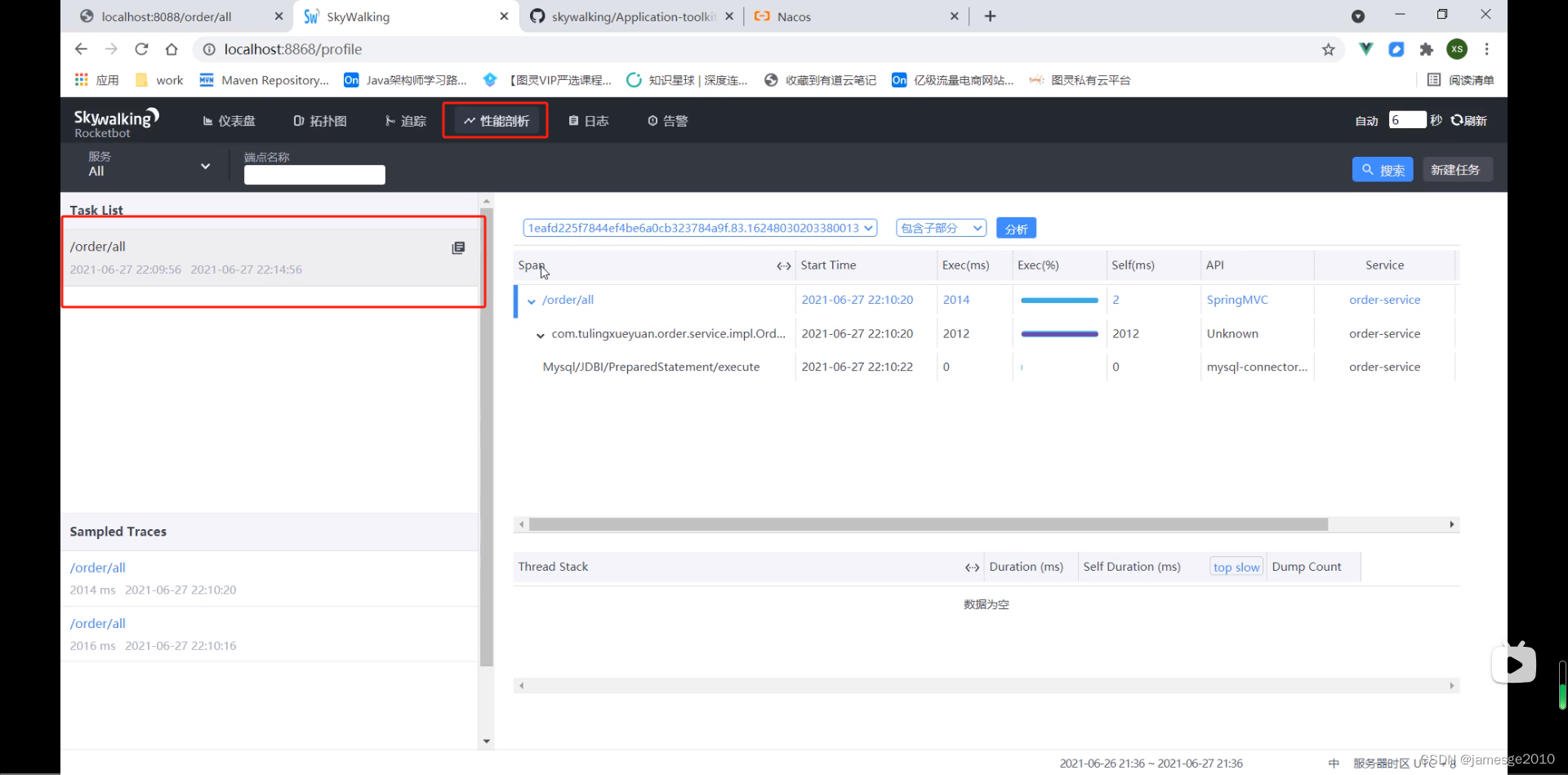The image size is (1568, 775).
Task: Open the 阅读清单 reading list
Action: pyautogui.click(x=1461, y=80)
